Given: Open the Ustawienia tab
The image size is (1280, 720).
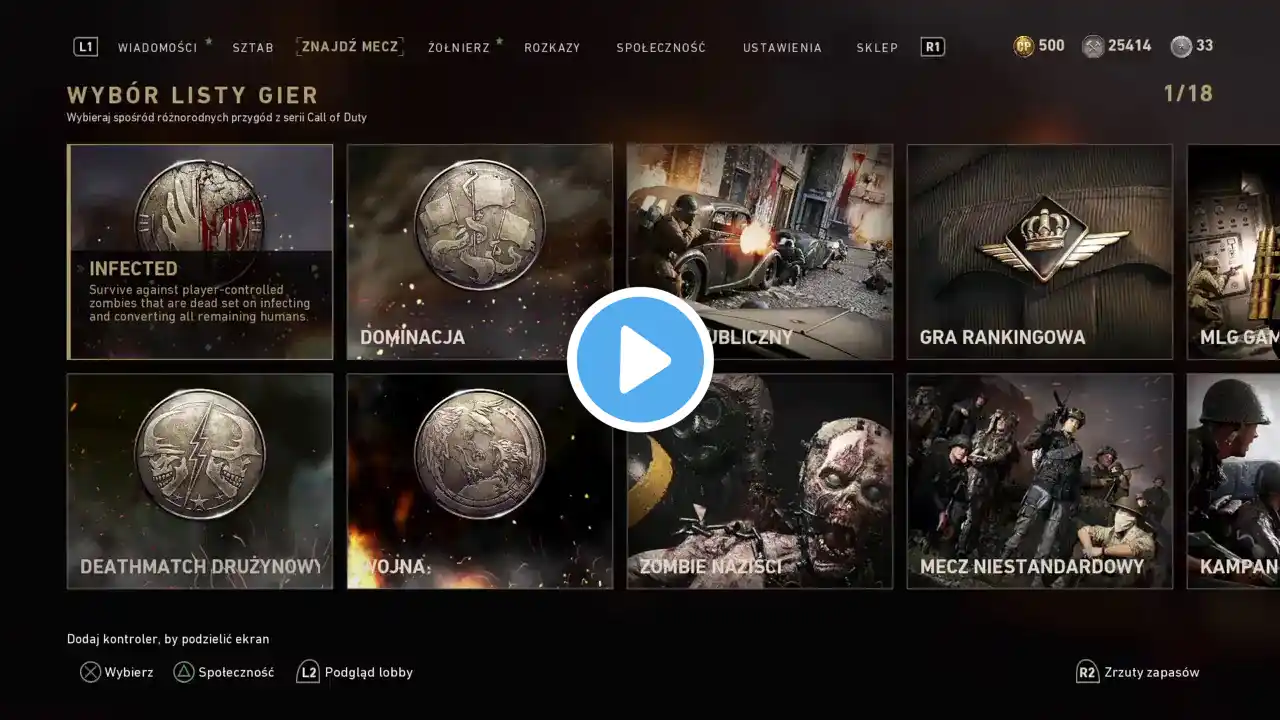Looking at the screenshot, I should coord(782,48).
